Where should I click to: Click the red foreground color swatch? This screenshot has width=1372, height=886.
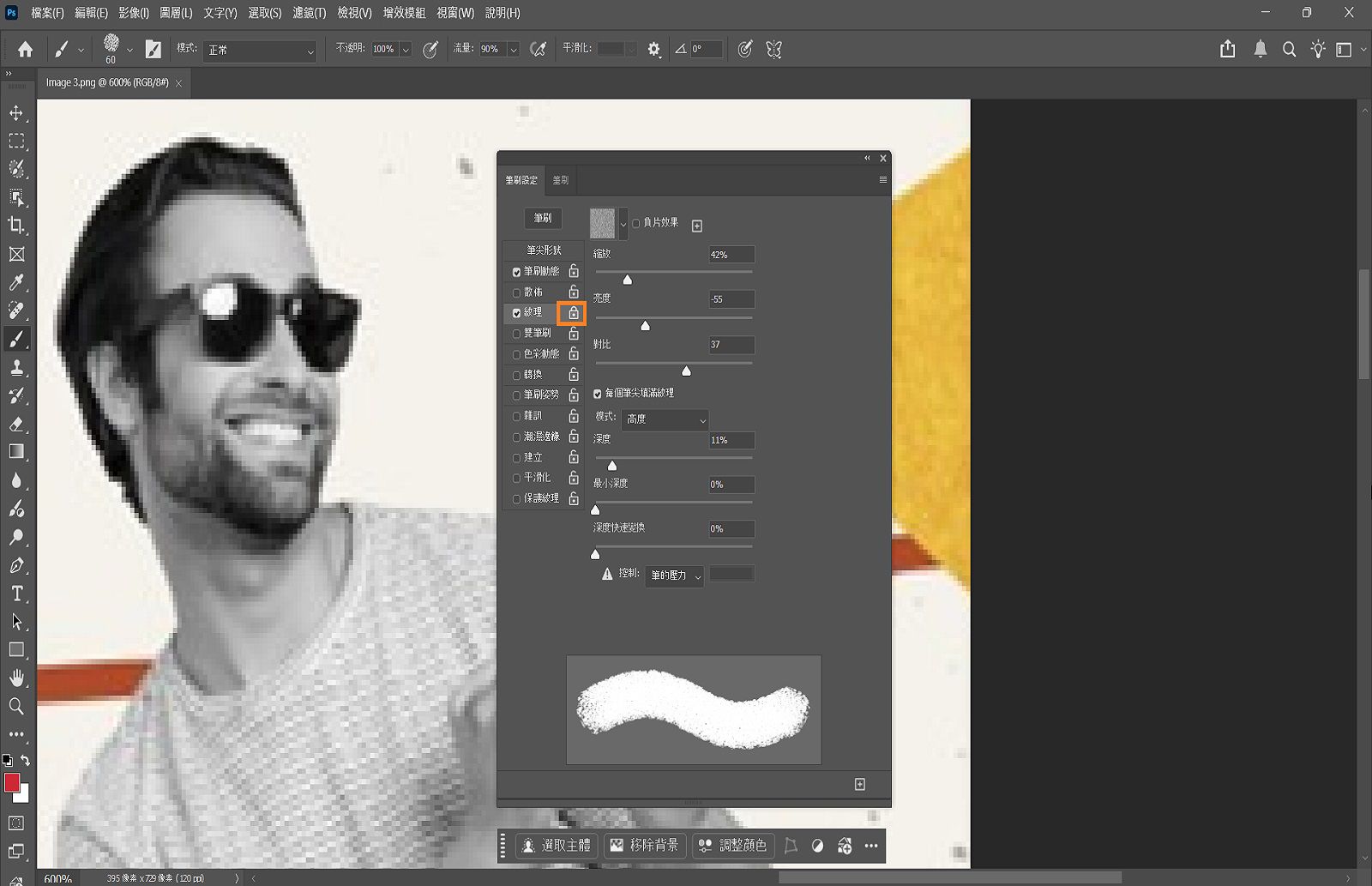[x=12, y=782]
